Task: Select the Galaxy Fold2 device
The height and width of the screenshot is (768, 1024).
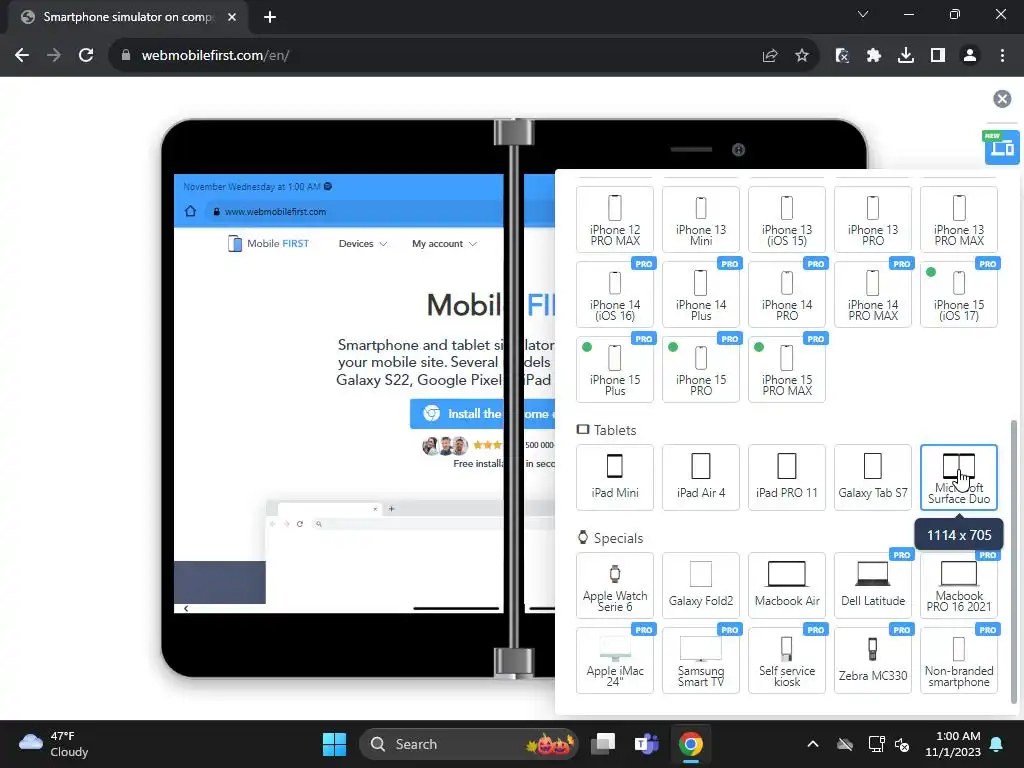Action: (701, 585)
